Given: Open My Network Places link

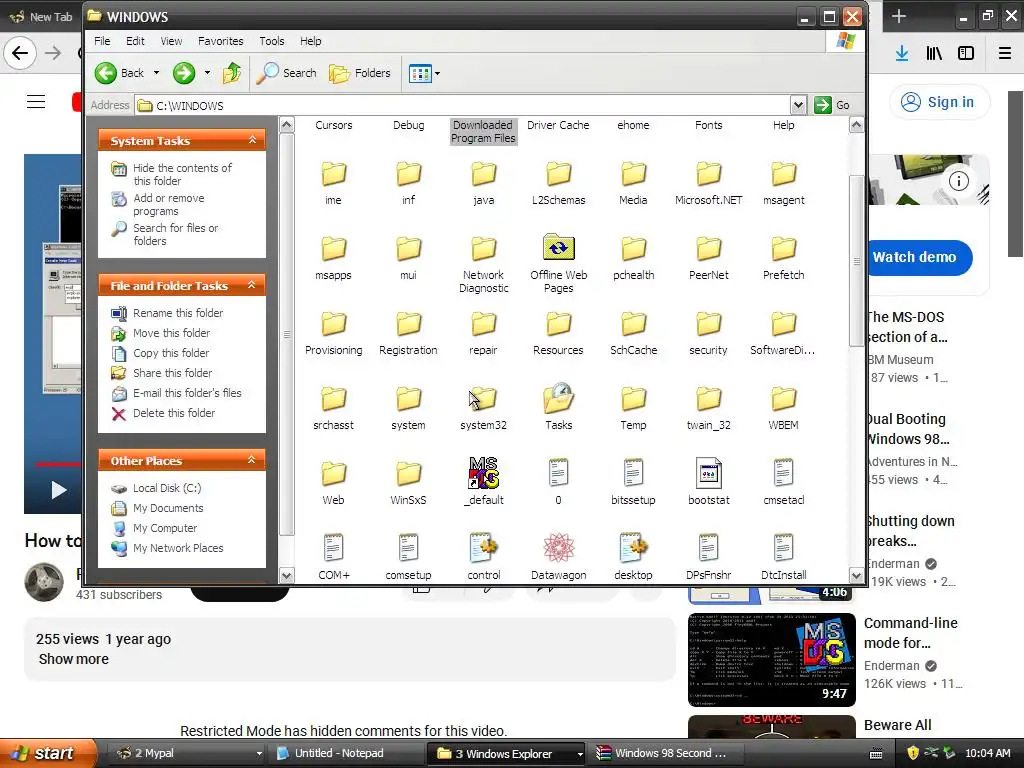Looking at the screenshot, I should coord(168,548).
